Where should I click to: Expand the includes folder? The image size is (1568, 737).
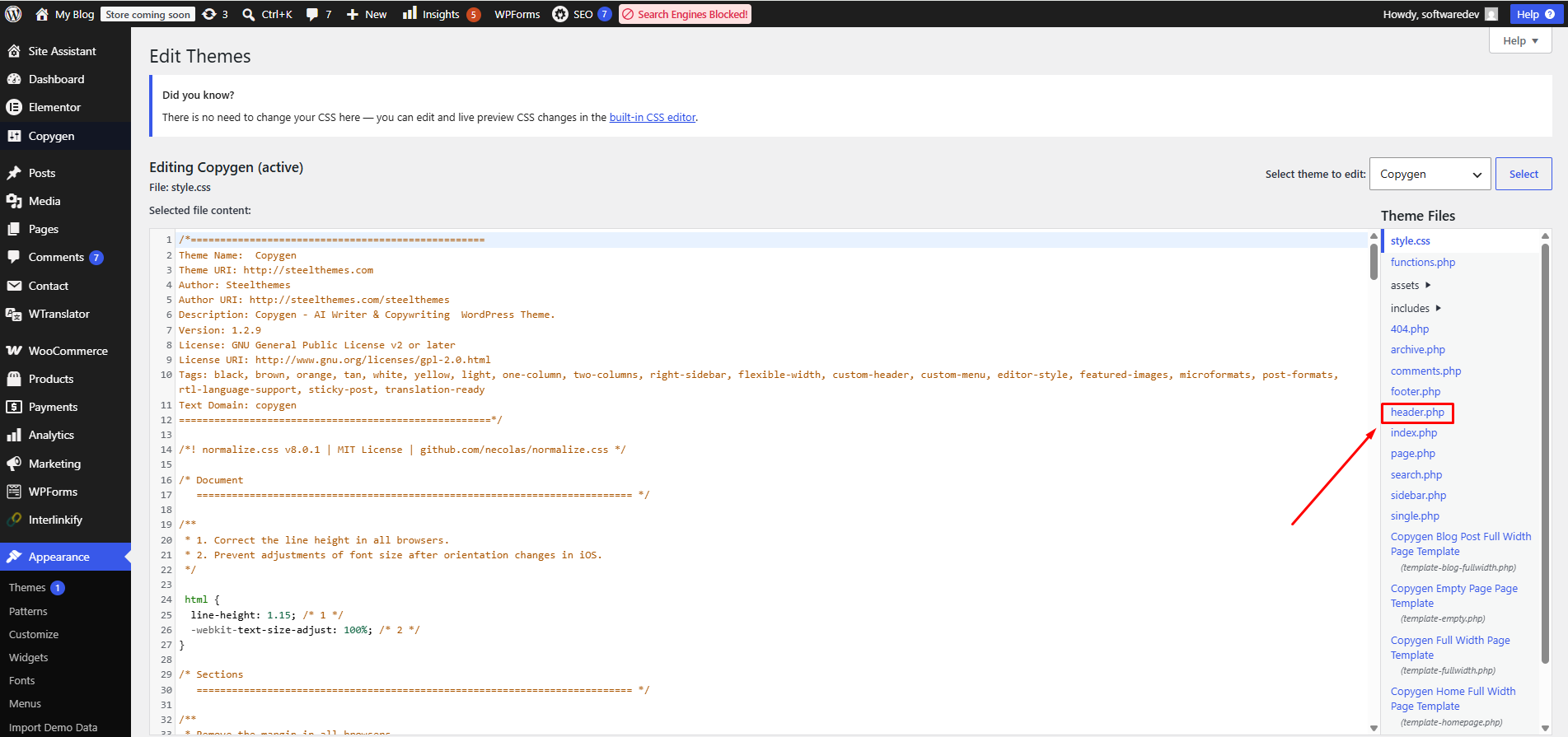pos(1416,308)
